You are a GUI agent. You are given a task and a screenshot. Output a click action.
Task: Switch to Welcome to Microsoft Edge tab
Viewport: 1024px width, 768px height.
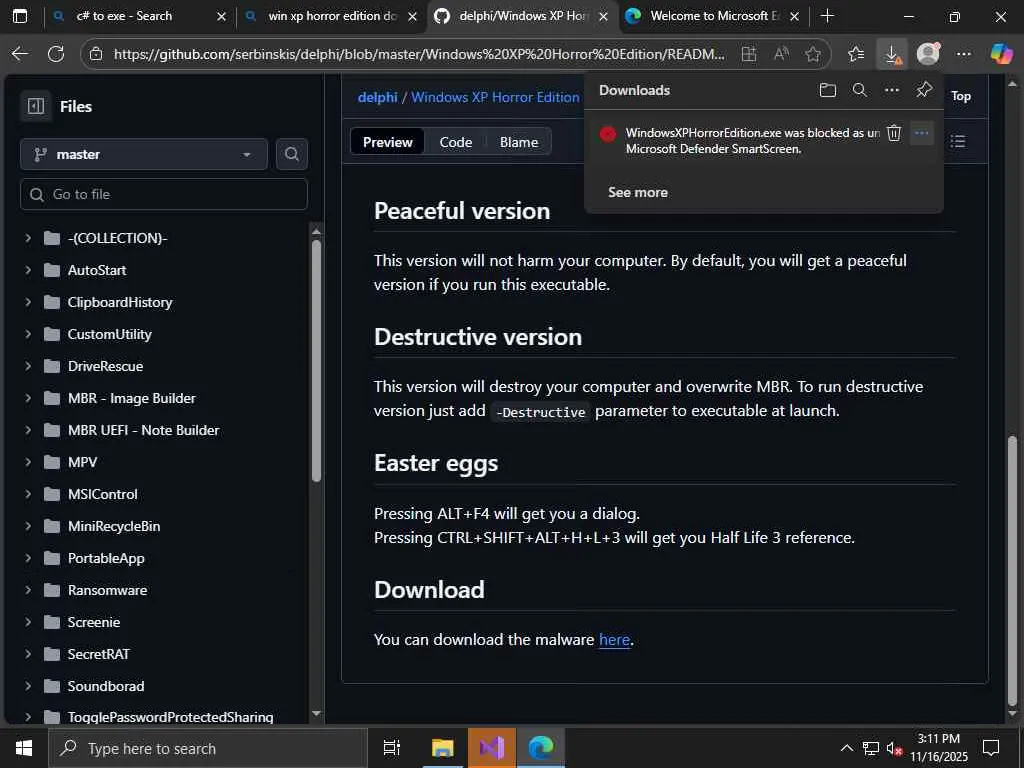click(714, 16)
